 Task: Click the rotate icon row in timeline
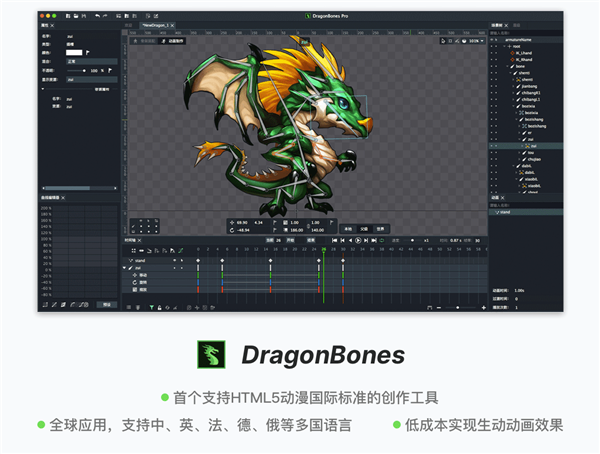coord(135,282)
